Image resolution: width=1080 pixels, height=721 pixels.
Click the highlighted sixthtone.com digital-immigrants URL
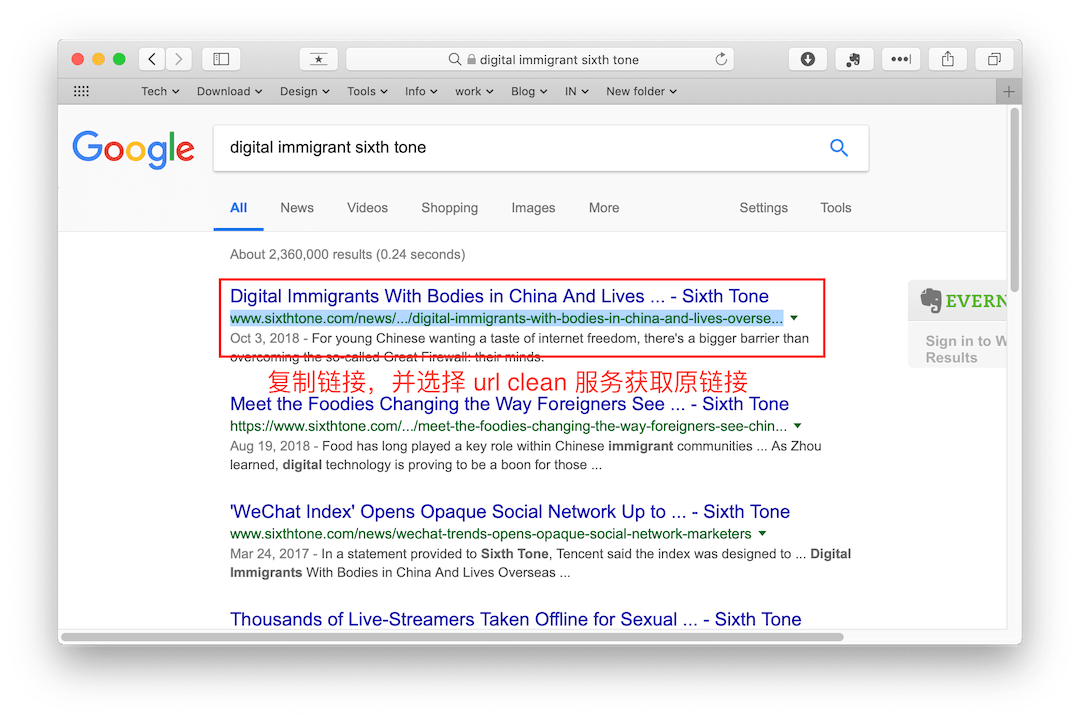[x=506, y=318]
